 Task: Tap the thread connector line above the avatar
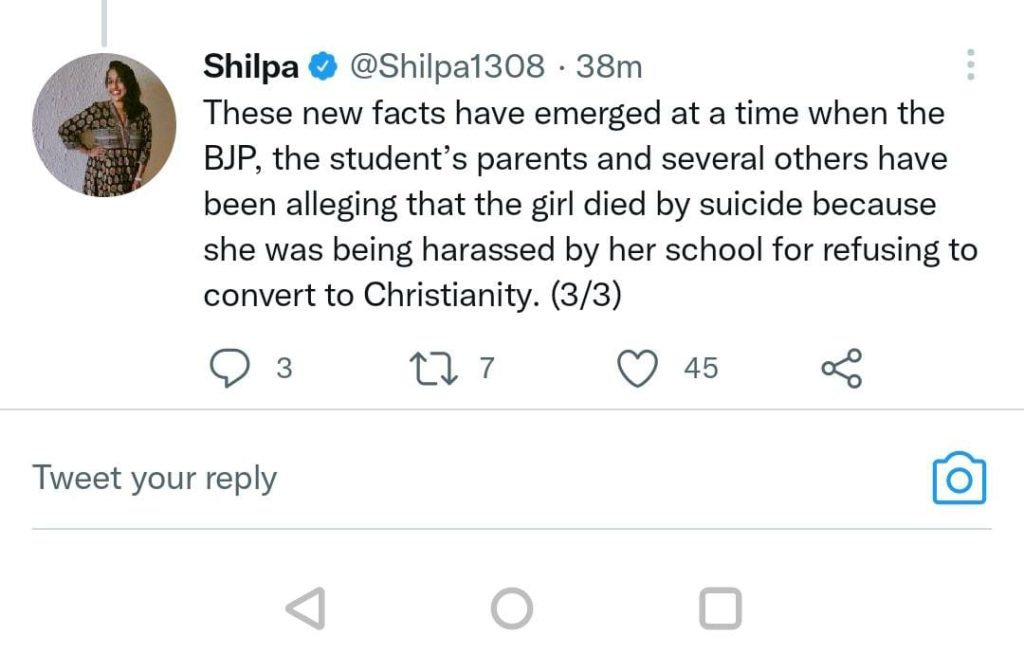(104, 22)
